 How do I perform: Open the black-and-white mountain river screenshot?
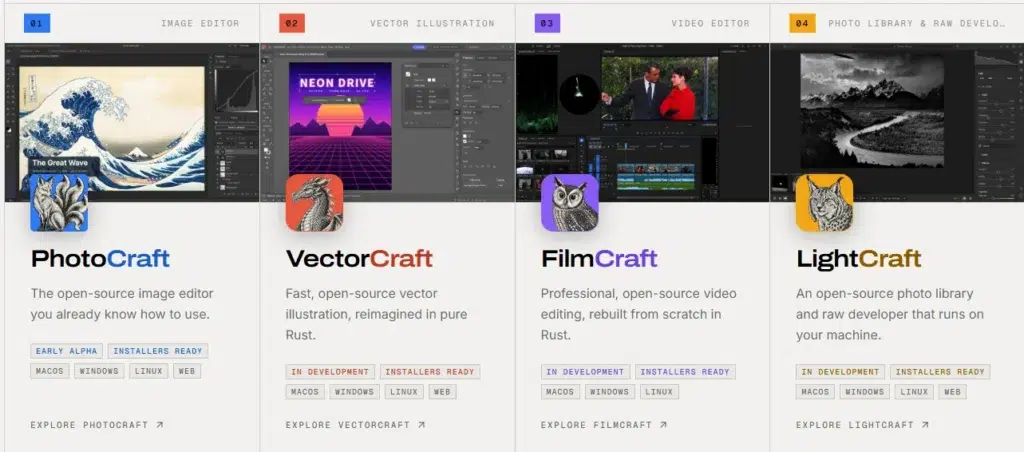897,122
